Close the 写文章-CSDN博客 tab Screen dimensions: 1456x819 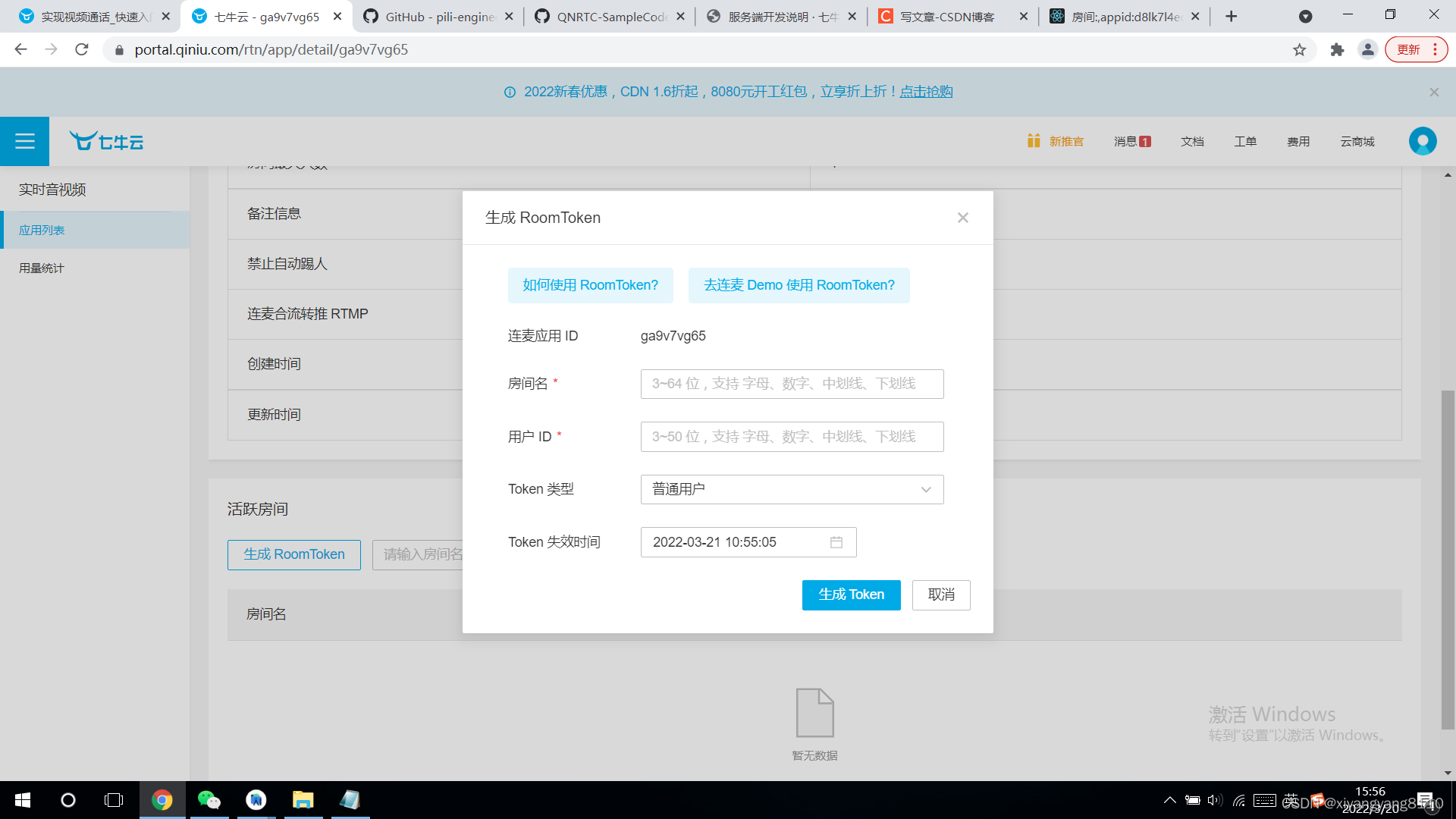1024,16
